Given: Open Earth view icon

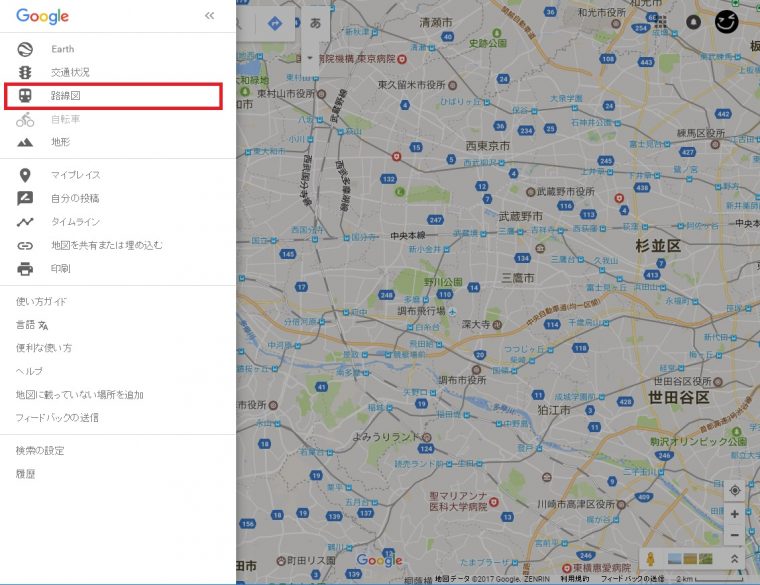Looking at the screenshot, I should (x=25, y=49).
